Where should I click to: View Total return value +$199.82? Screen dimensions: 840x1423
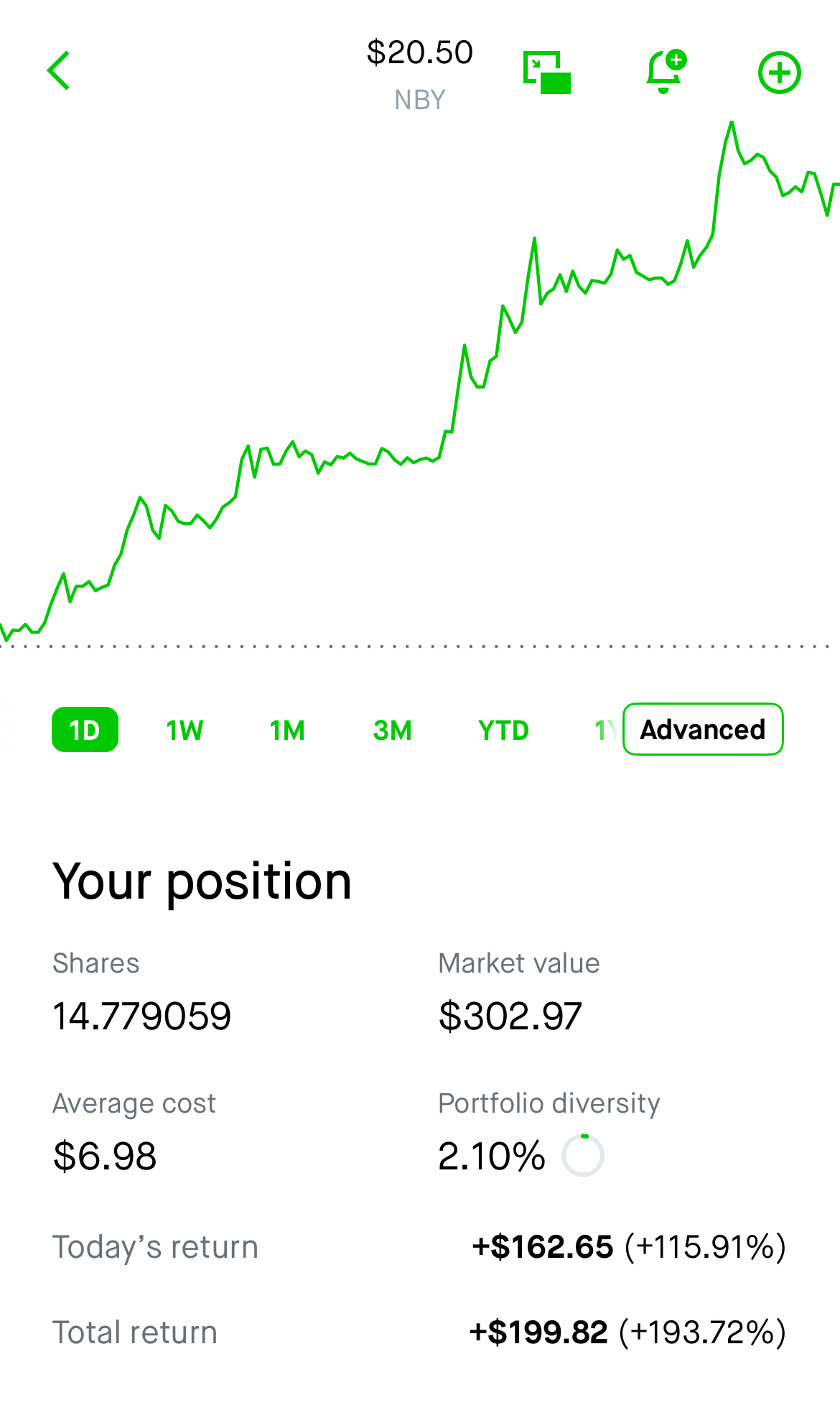[x=538, y=1332]
